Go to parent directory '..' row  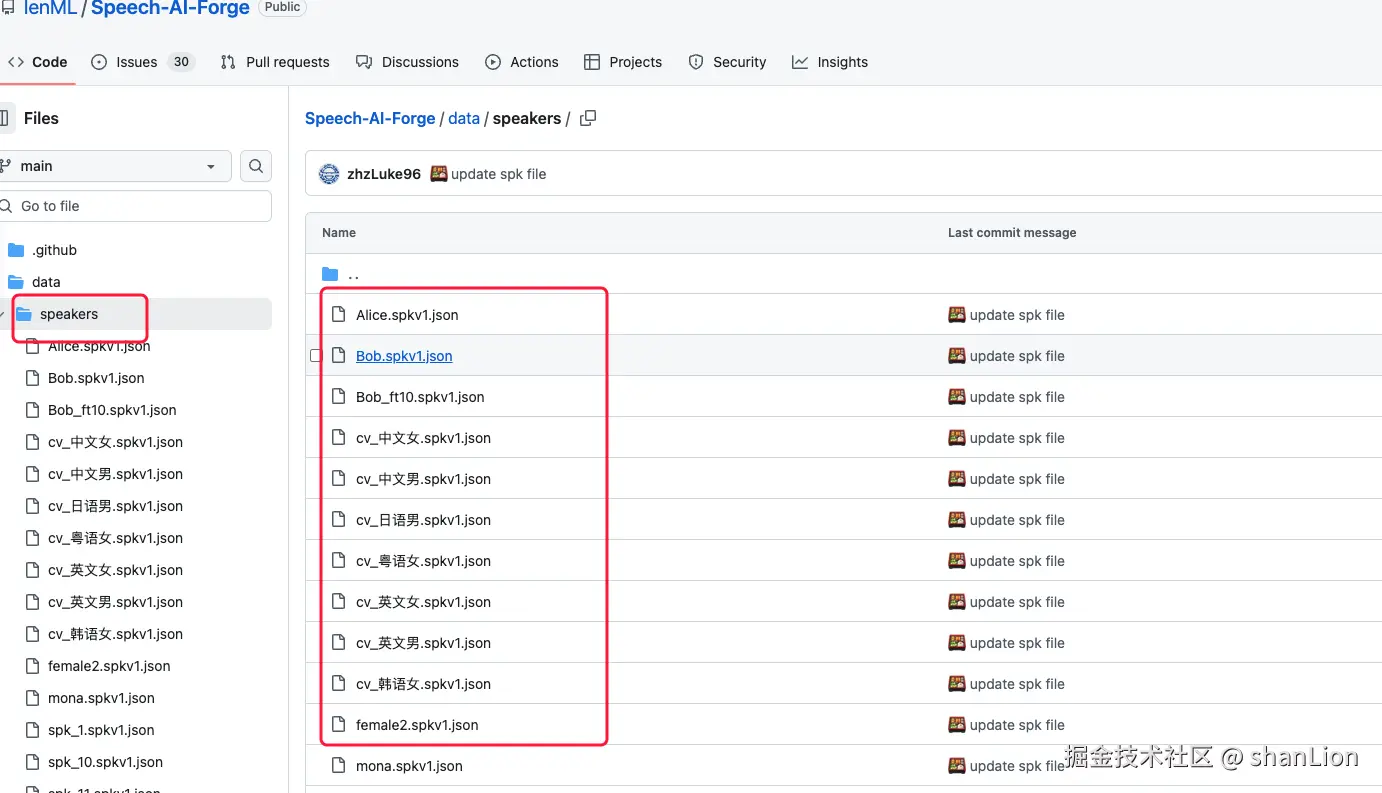click(353, 274)
